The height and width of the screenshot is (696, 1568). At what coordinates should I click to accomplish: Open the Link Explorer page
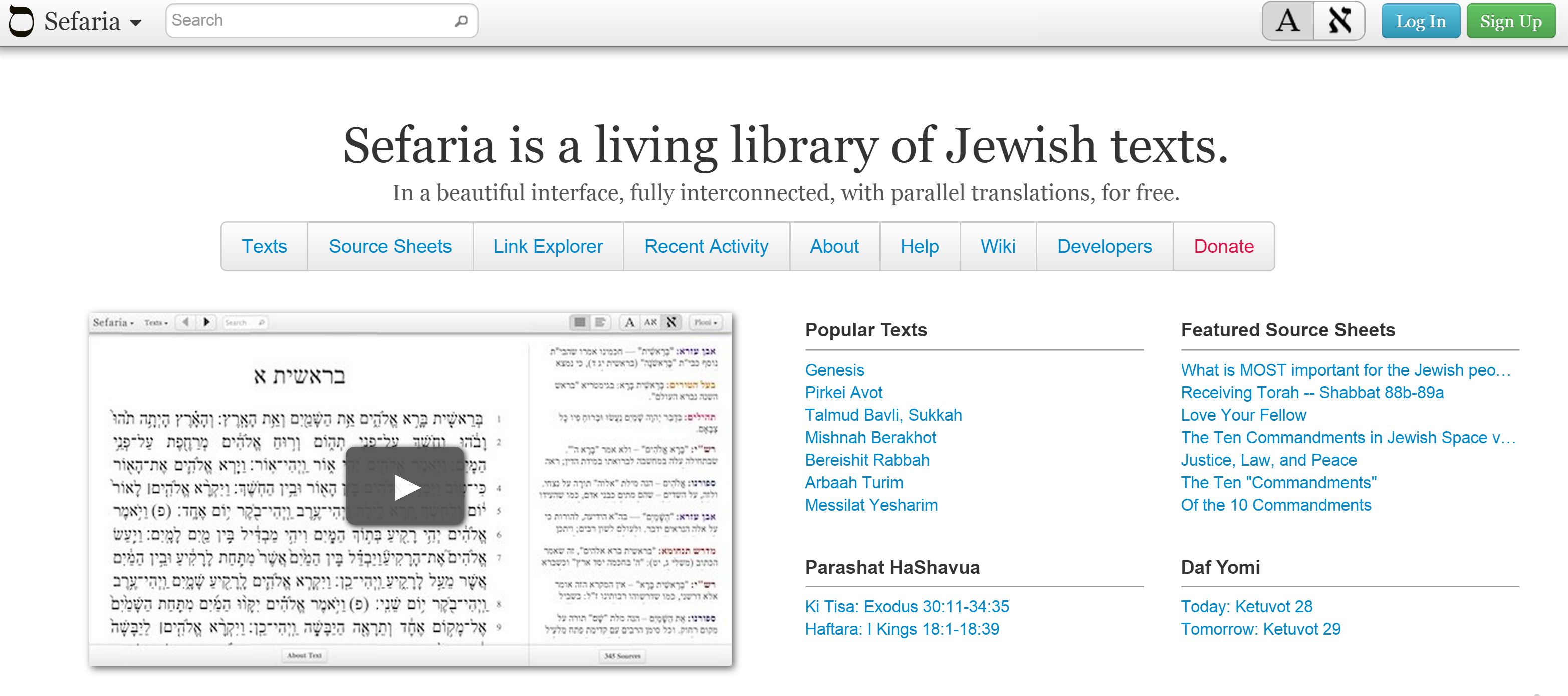pyautogui.click(x=547, y=246)
